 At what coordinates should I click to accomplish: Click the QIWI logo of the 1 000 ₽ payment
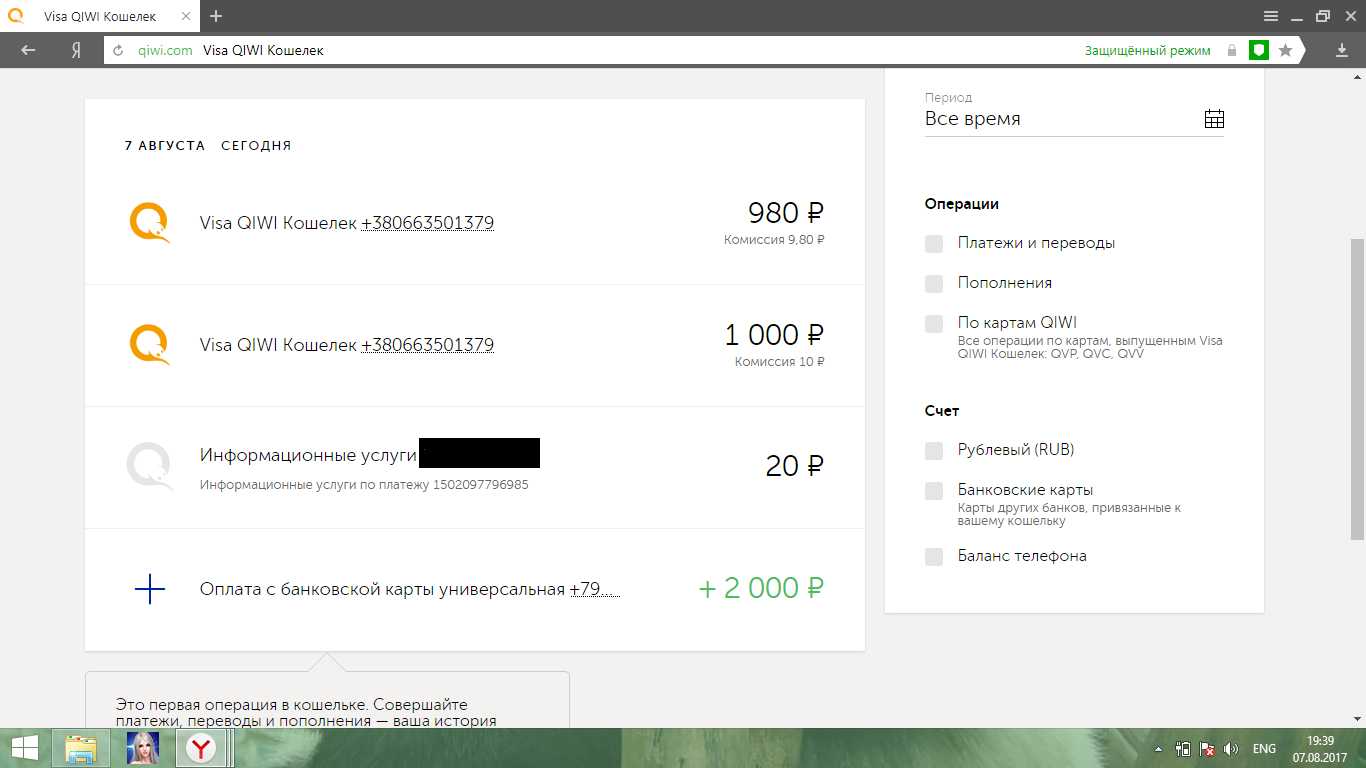click(150, 345)
